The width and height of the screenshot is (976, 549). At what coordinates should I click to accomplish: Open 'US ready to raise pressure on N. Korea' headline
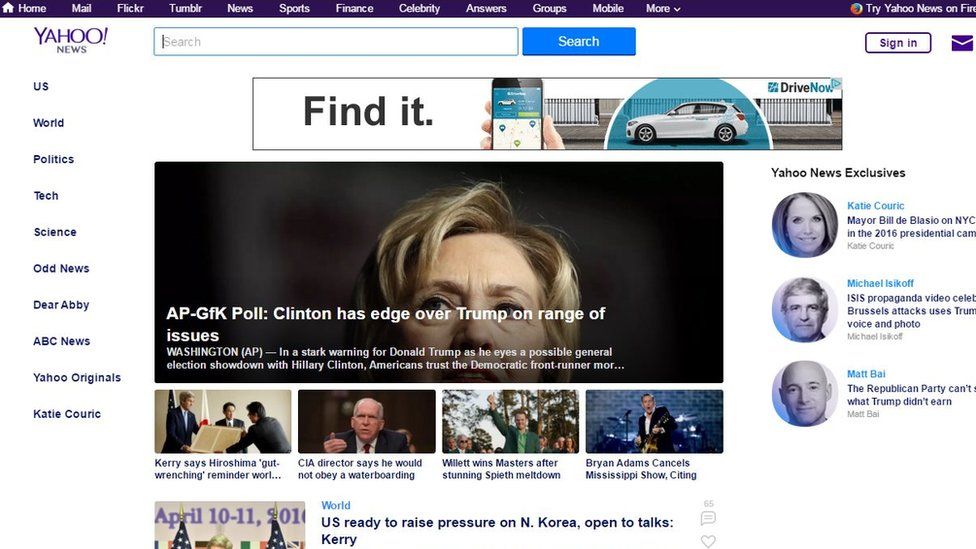497,531
